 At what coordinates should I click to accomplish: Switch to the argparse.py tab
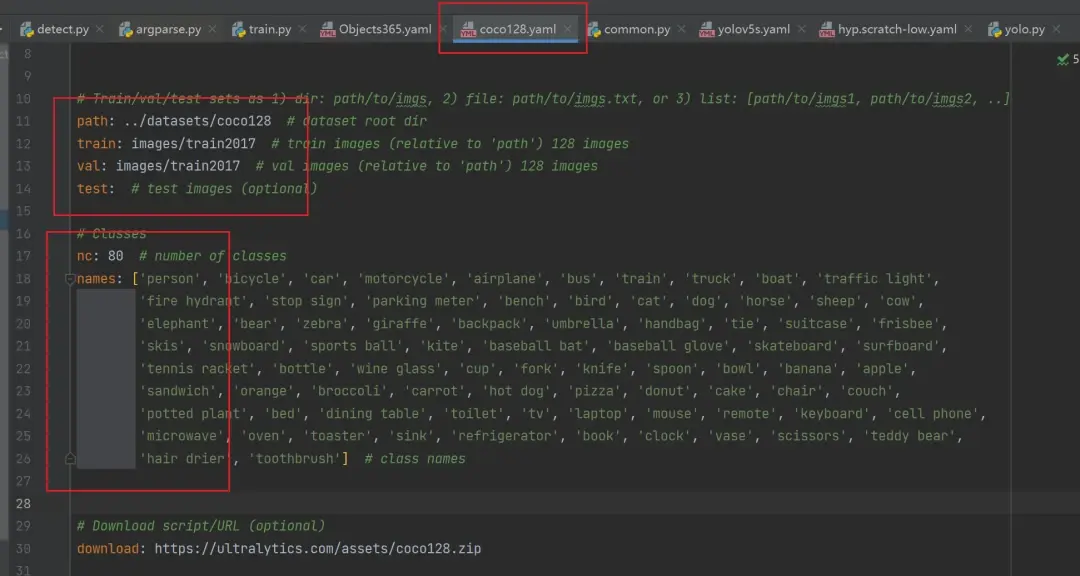[x=169, y=30]
